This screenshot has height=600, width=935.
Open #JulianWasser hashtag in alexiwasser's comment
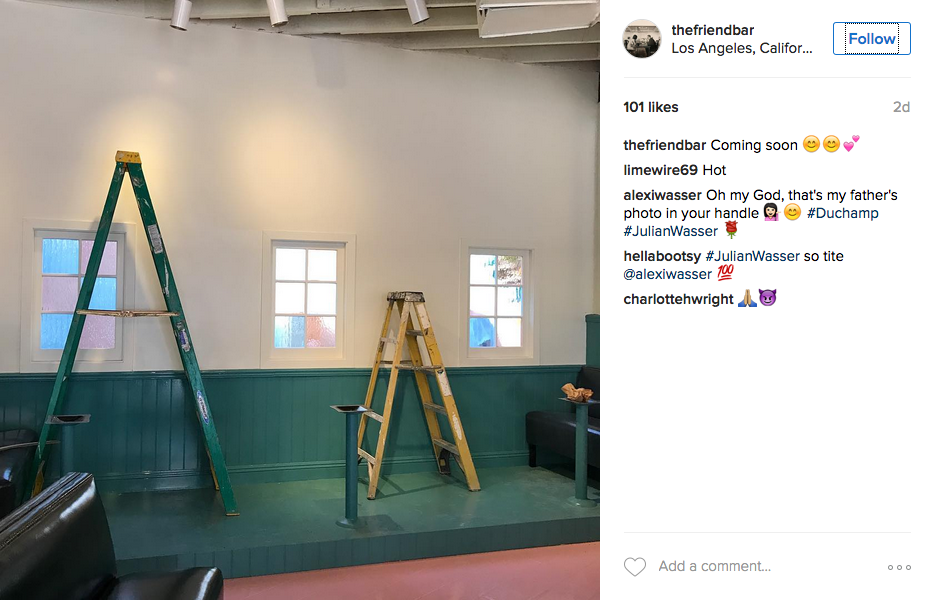[670, 231]
